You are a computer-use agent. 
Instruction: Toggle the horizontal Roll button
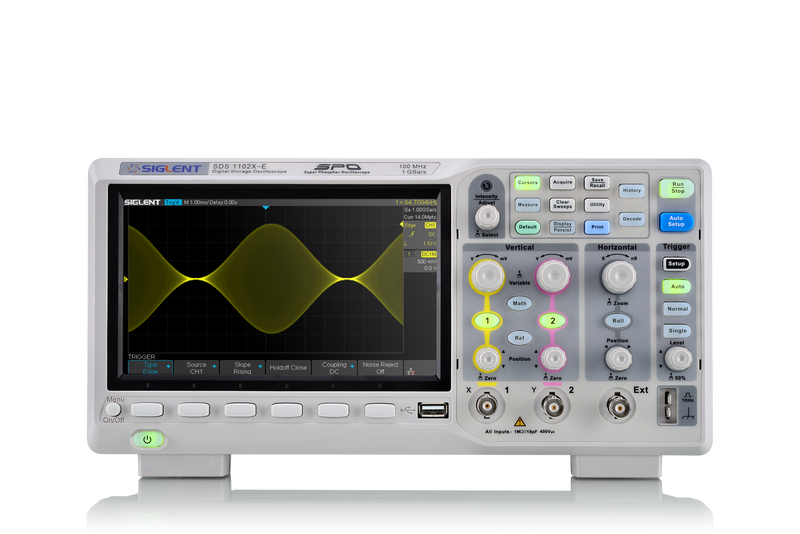tap(618, 321)
